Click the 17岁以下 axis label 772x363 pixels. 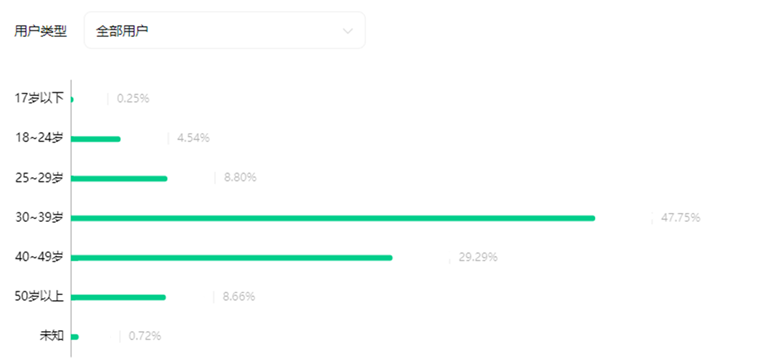pos(39,99)
